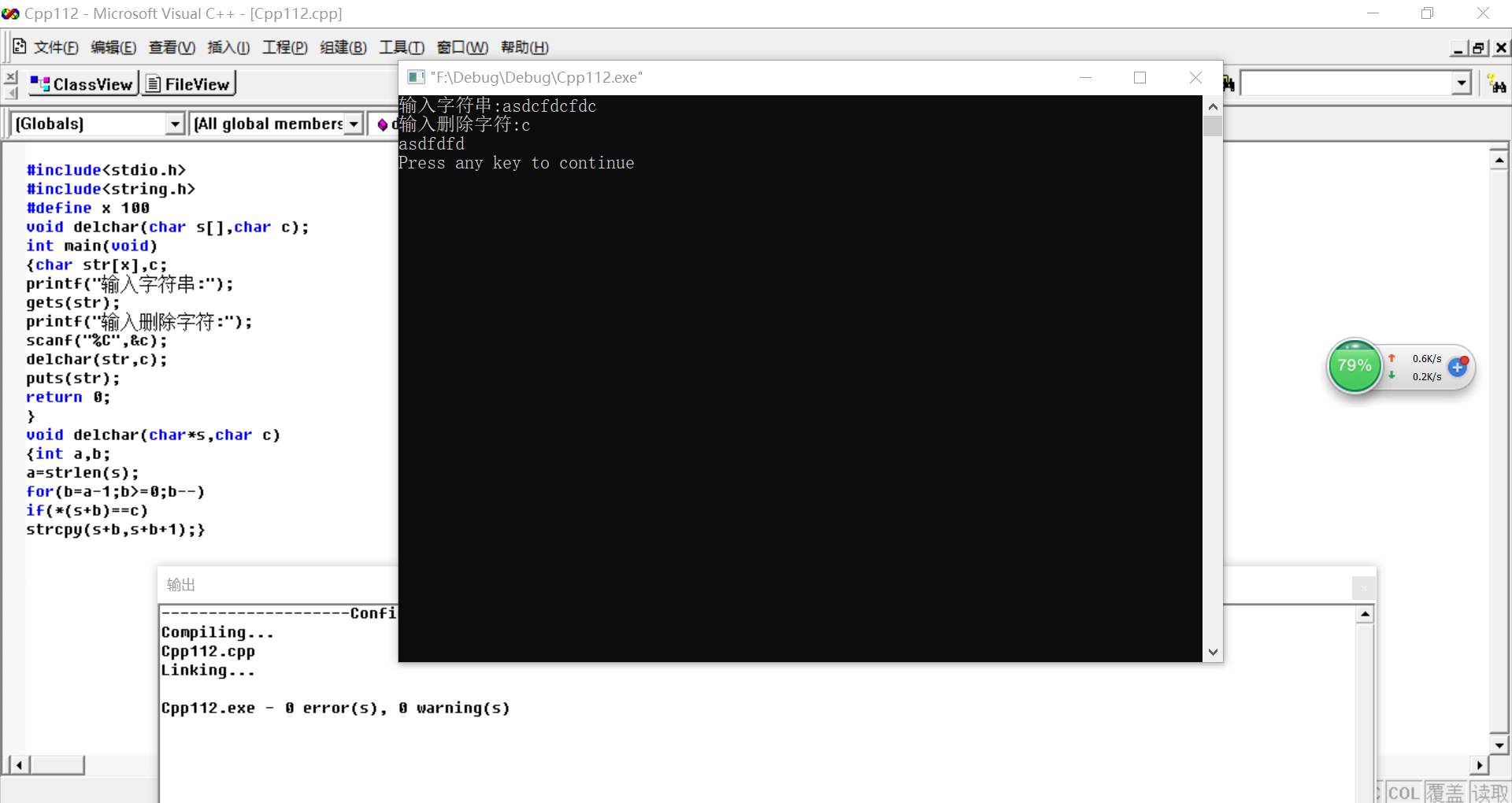Click the magenta member function icon
This screenshot has width=1512, height=803.
point(383,124)
